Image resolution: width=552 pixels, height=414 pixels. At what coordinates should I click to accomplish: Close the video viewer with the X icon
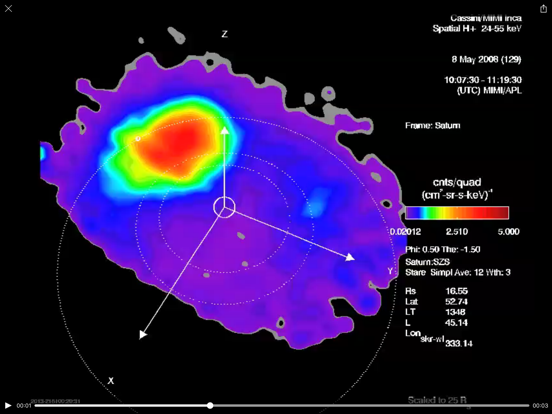click(x=8, y=8)
